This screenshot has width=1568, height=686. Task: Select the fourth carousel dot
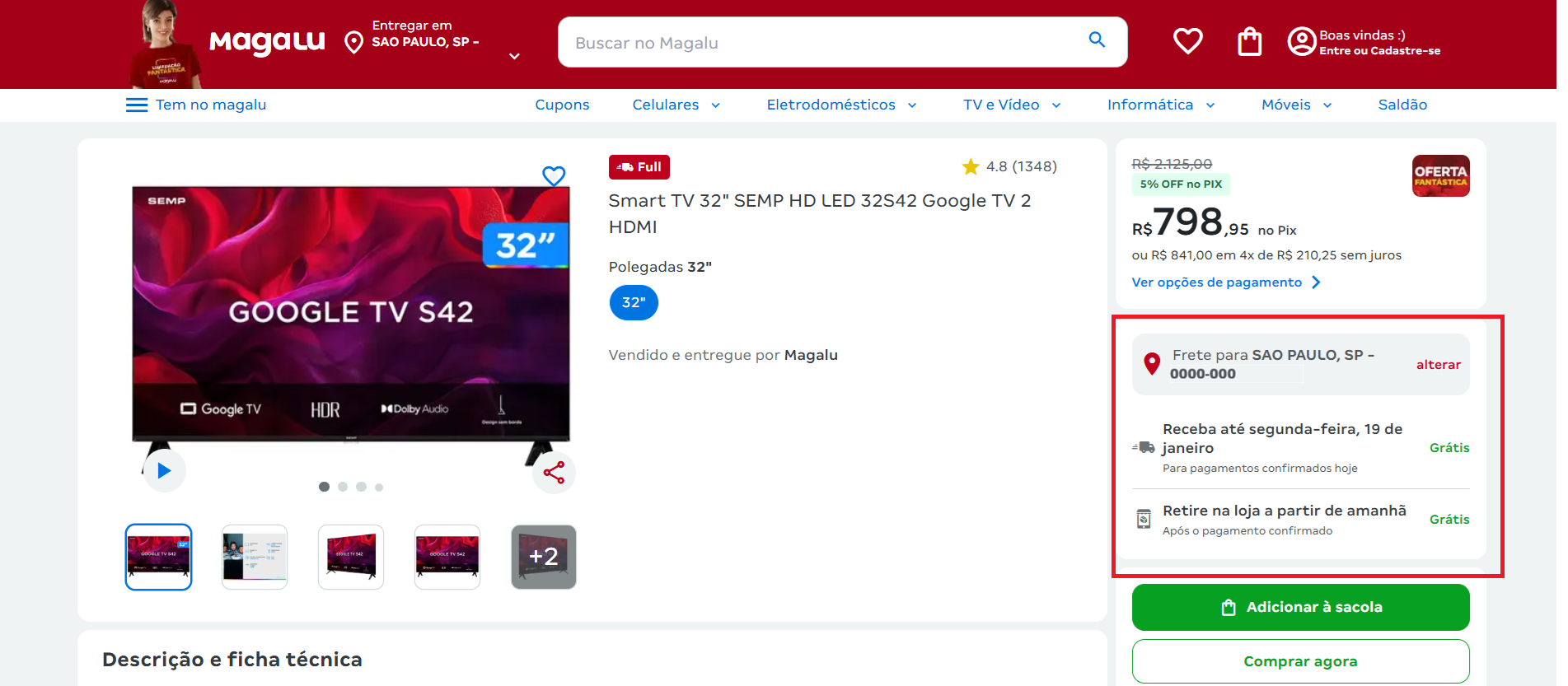tap(379, 487)
